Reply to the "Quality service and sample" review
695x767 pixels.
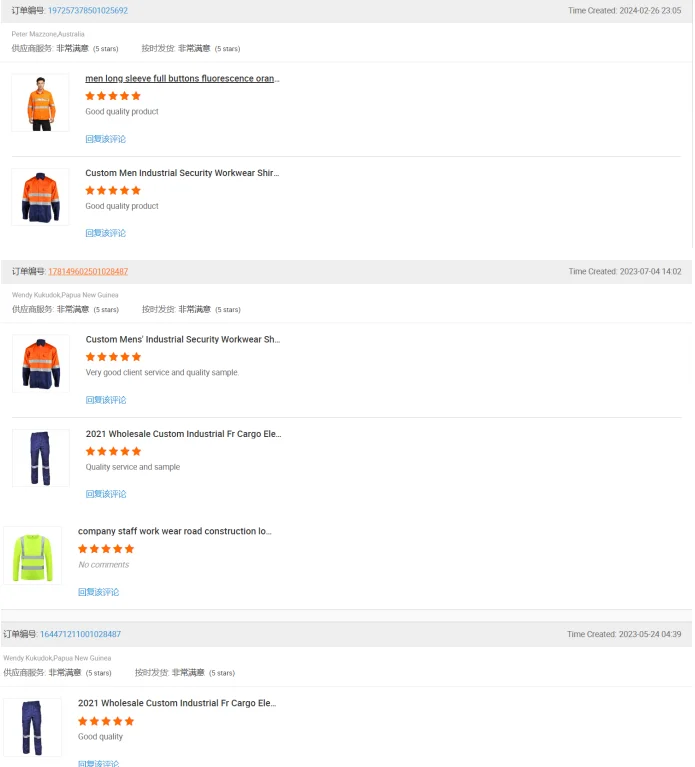click(106, 494)
